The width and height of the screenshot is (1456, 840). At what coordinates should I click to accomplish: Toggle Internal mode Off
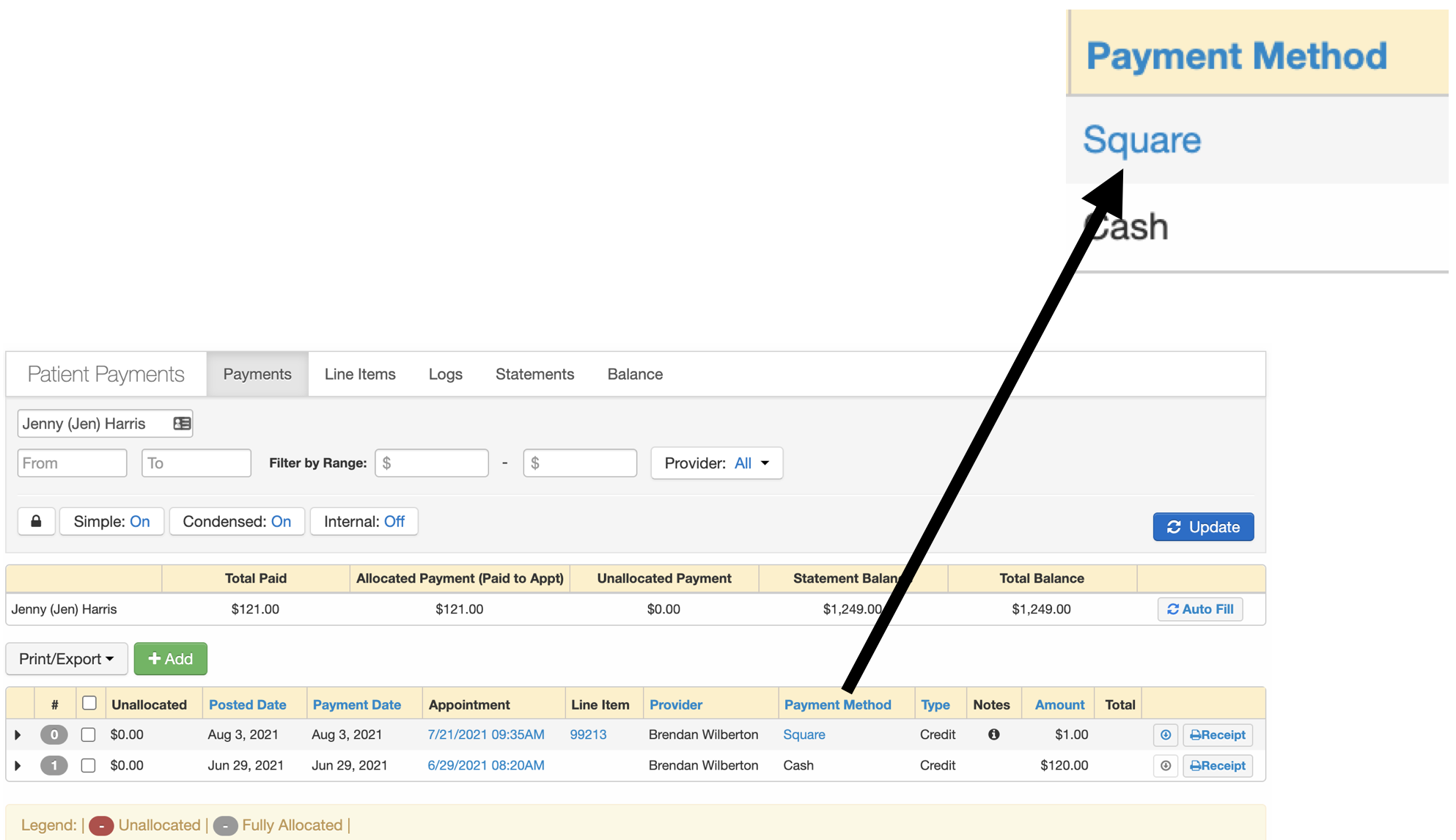tap(362, 519)
